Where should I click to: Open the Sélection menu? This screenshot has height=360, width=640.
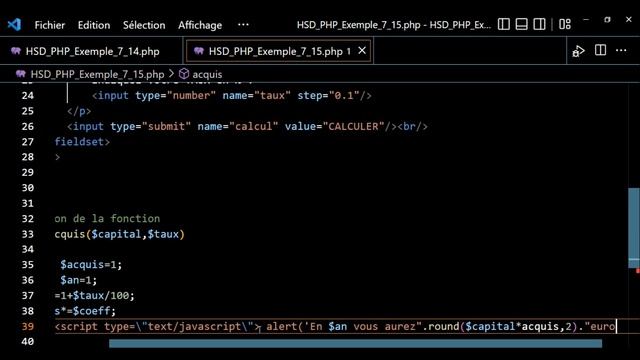(144, 25)
